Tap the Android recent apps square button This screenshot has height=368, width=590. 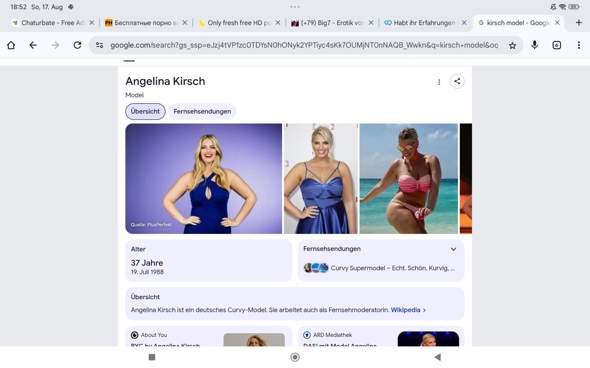click(152, 357)
